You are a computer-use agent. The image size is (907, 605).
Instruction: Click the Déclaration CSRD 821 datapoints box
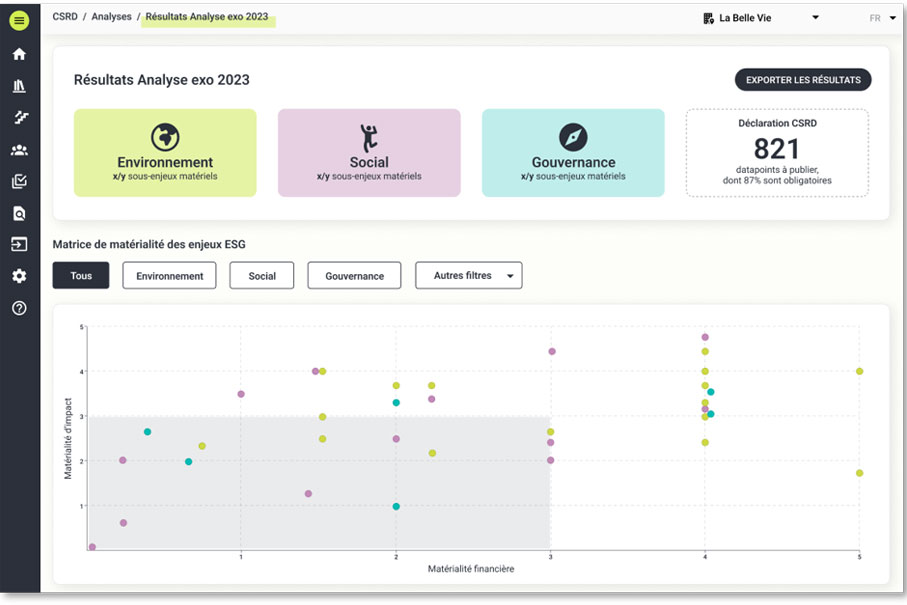(x=777, y=153)
